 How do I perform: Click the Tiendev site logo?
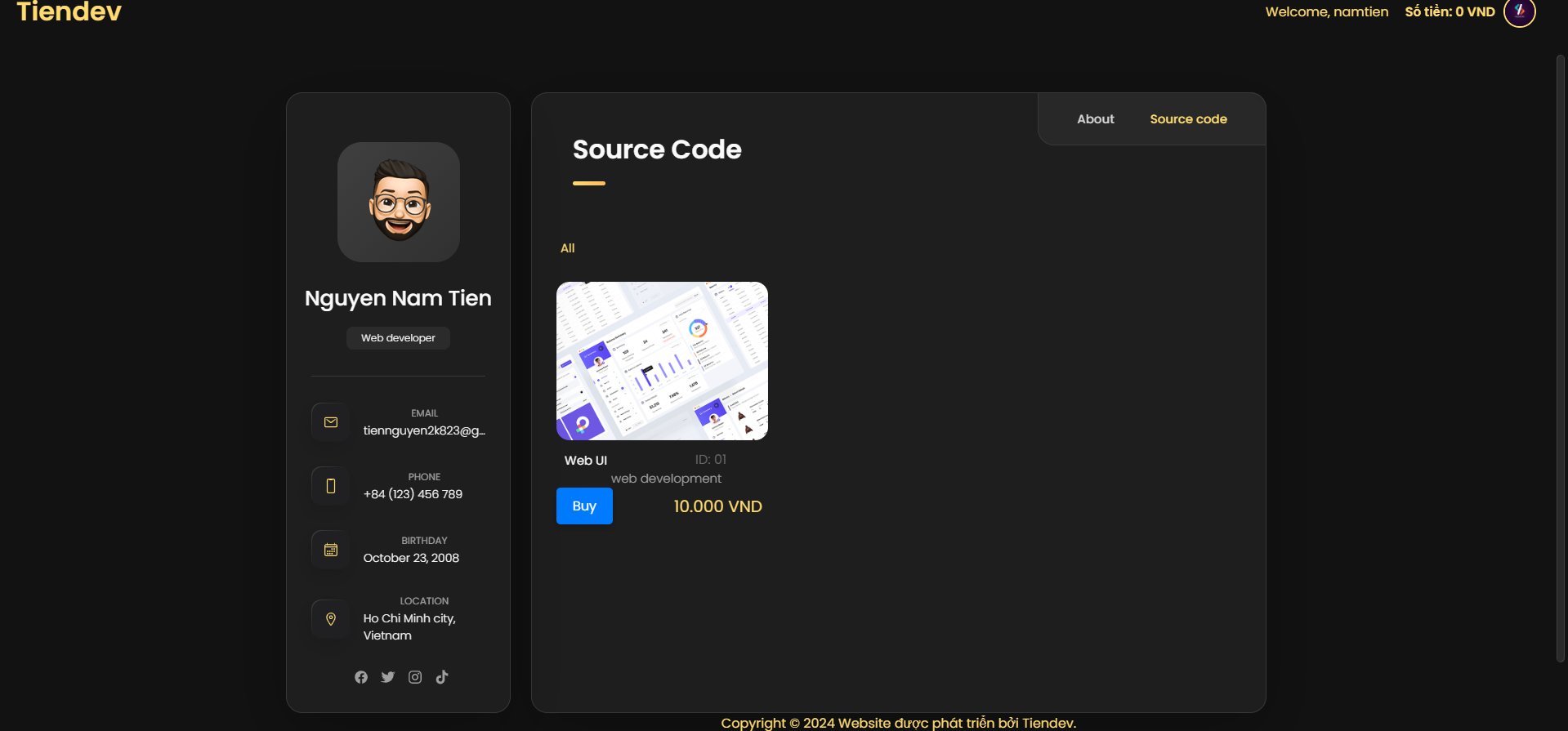[x=69, y=12]
